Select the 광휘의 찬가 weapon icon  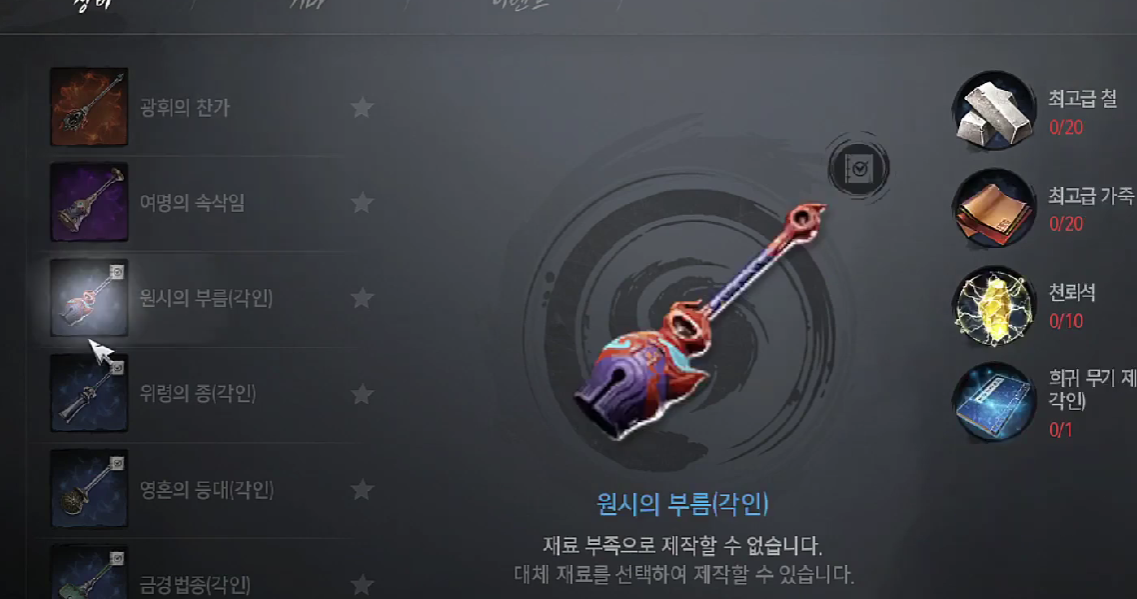88,107
